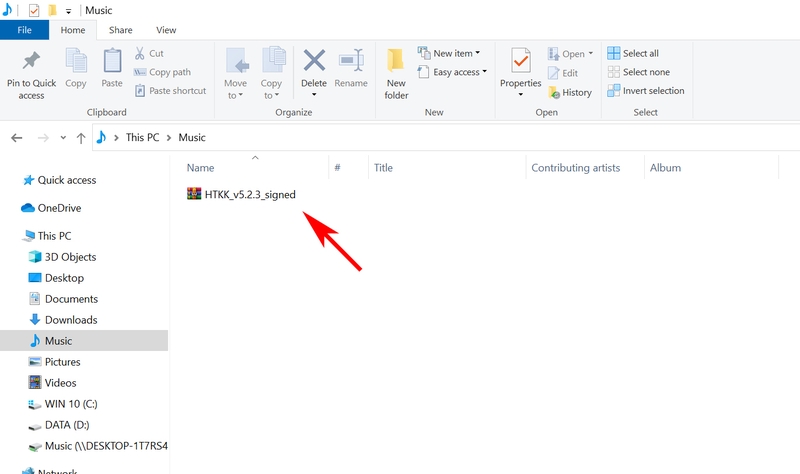Expand the Properties dropdown arrow
Viewport: 800px width, 474px height.
tap(521, 94)
